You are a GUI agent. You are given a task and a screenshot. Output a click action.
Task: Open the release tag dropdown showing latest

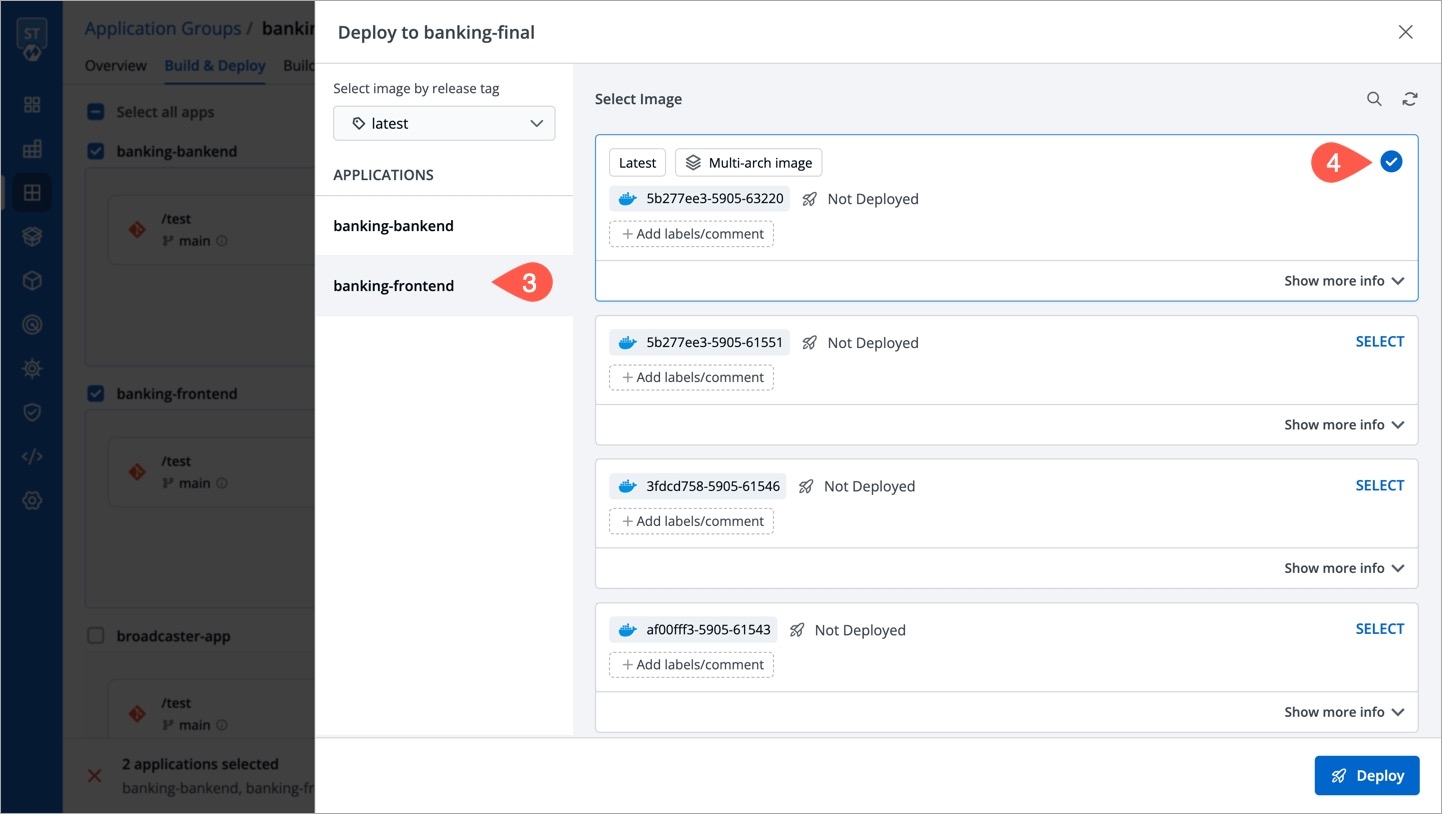(x=444, y=124)
